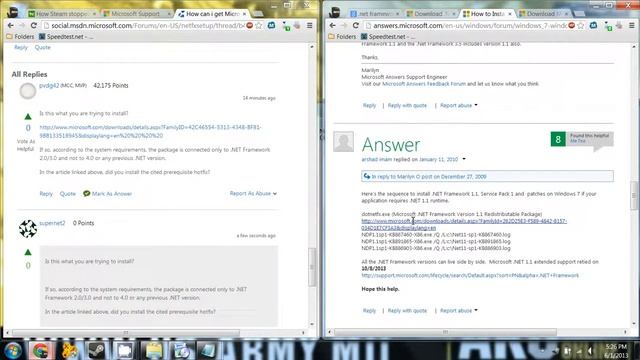Screen dimensions: 640x360
Task: Click the blue extension icon in left window toolbar
Action: pyautogui.click(x=272, y=25)
